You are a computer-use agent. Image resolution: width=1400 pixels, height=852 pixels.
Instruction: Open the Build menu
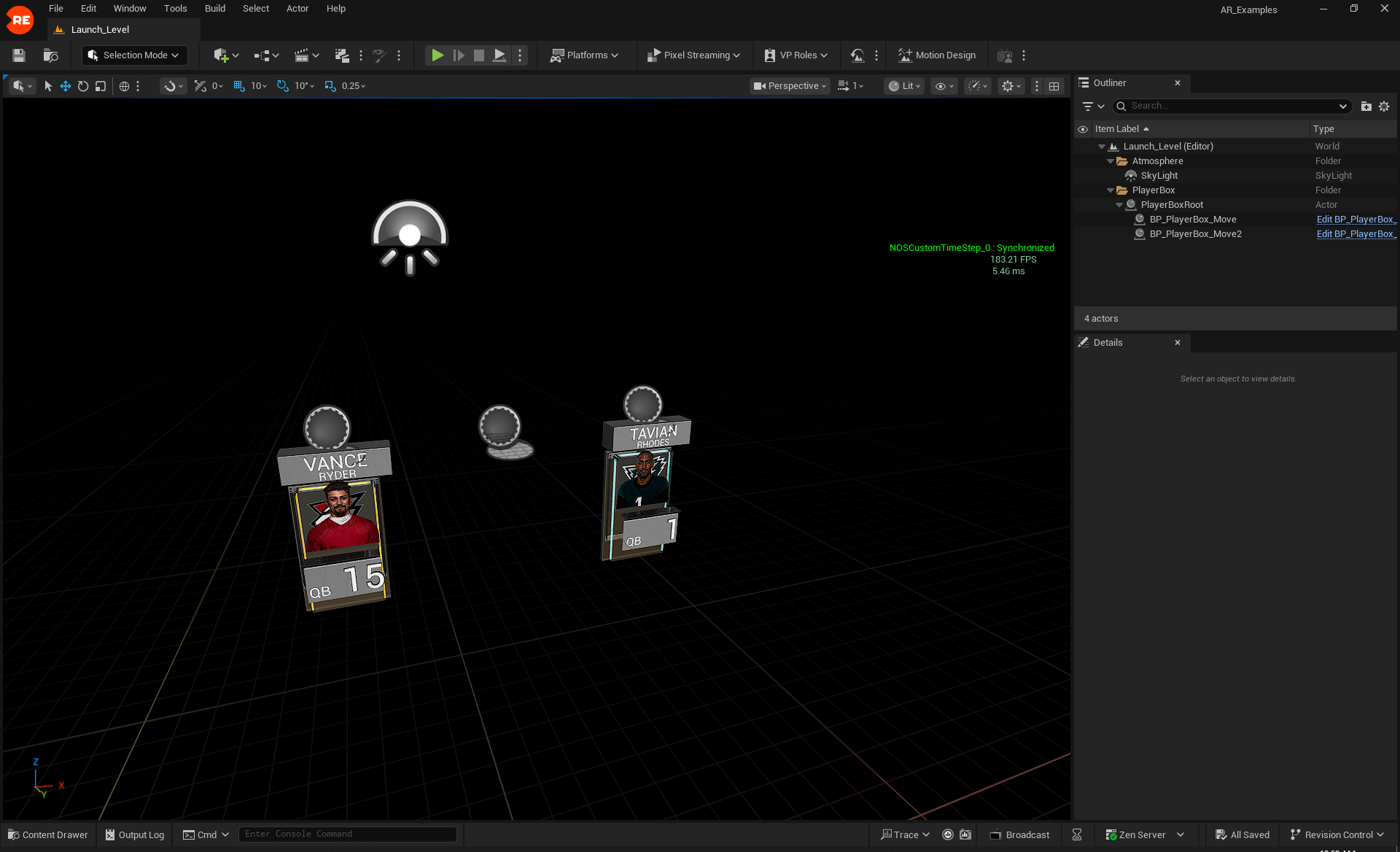click(214, 9)
